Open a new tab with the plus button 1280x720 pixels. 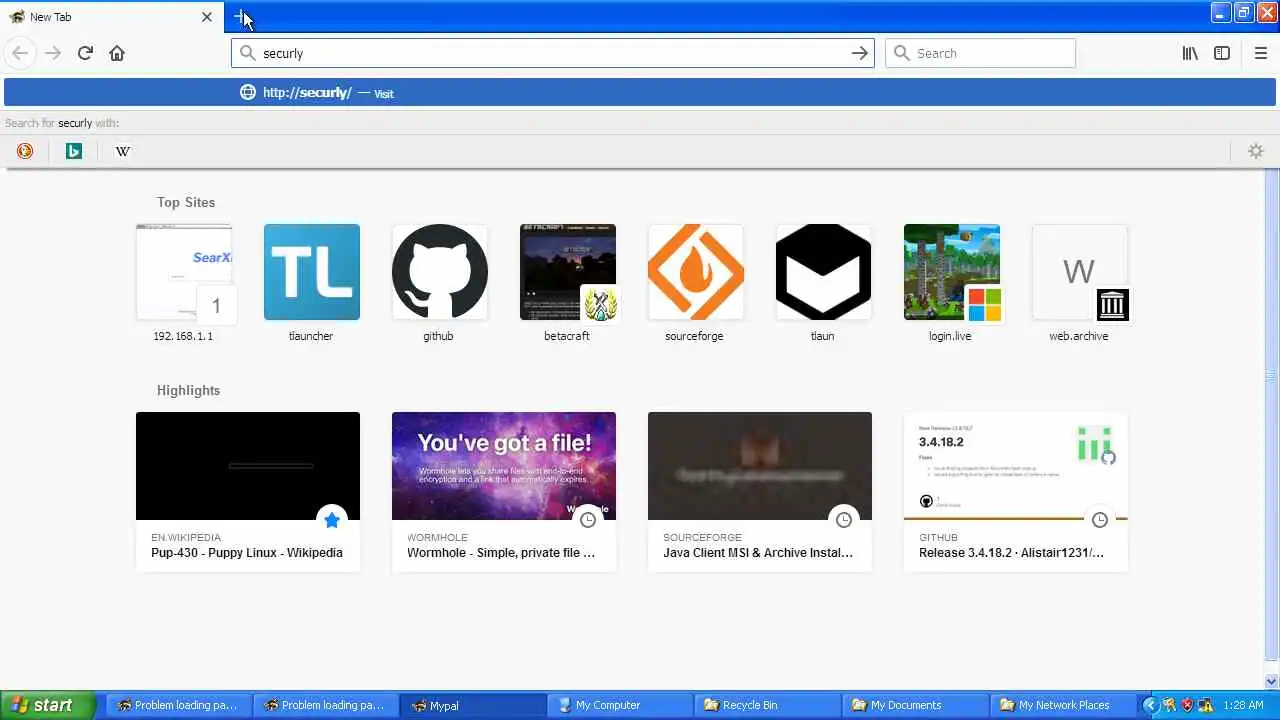click(241, 16)
